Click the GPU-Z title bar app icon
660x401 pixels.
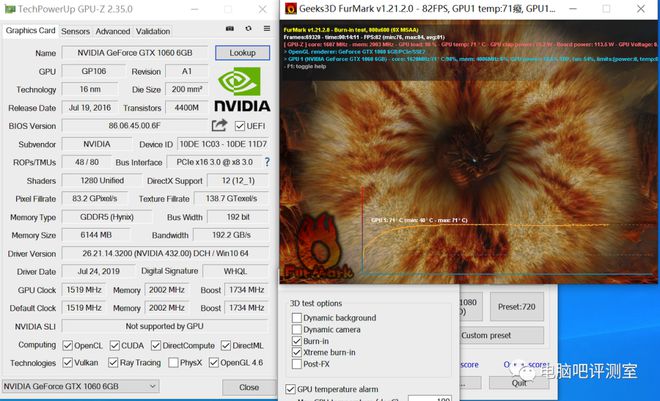click(10, 9)
